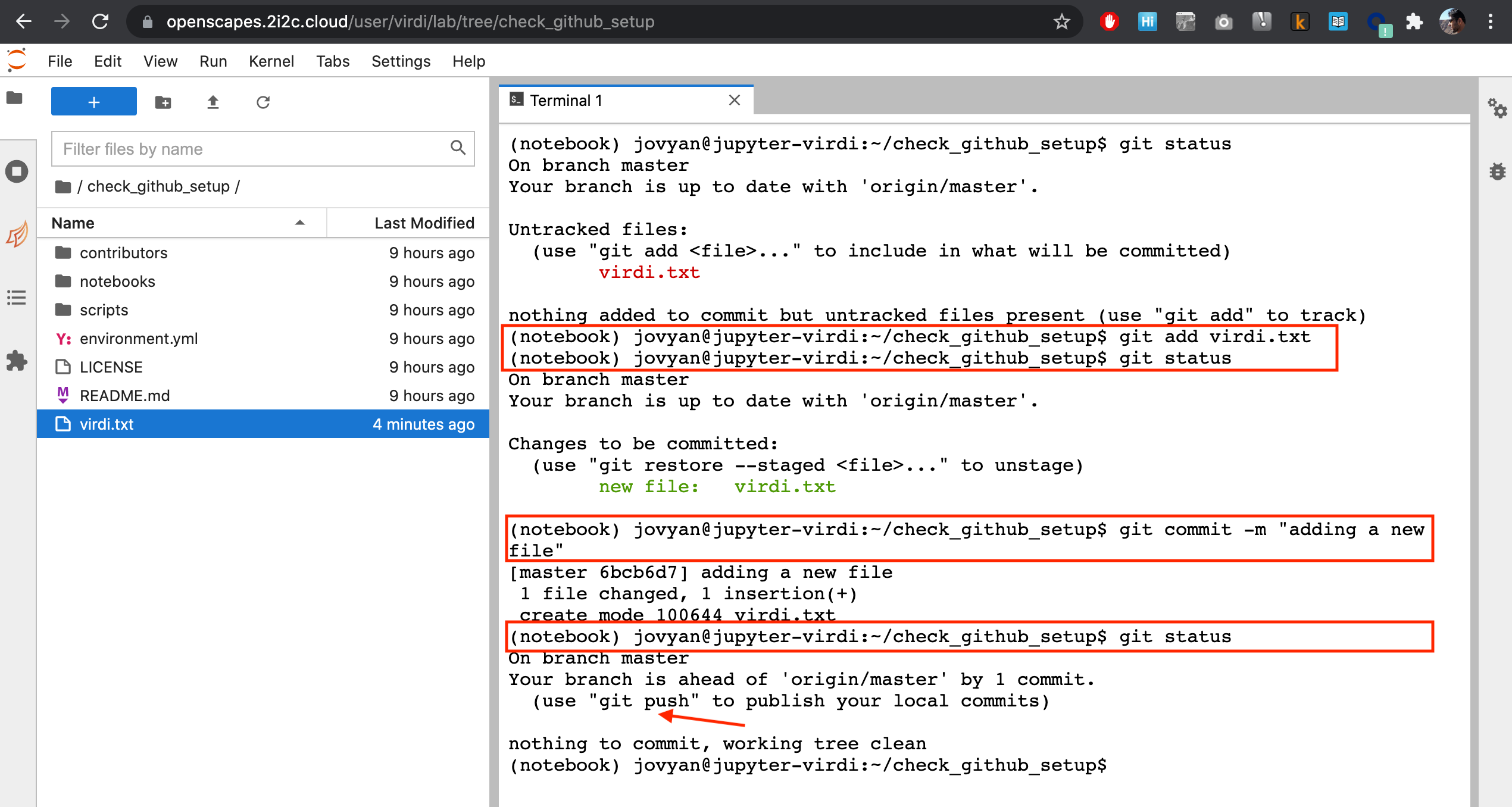Select the virdi.txt file entry
1512x807 pixels.
[x=107, y=424]
